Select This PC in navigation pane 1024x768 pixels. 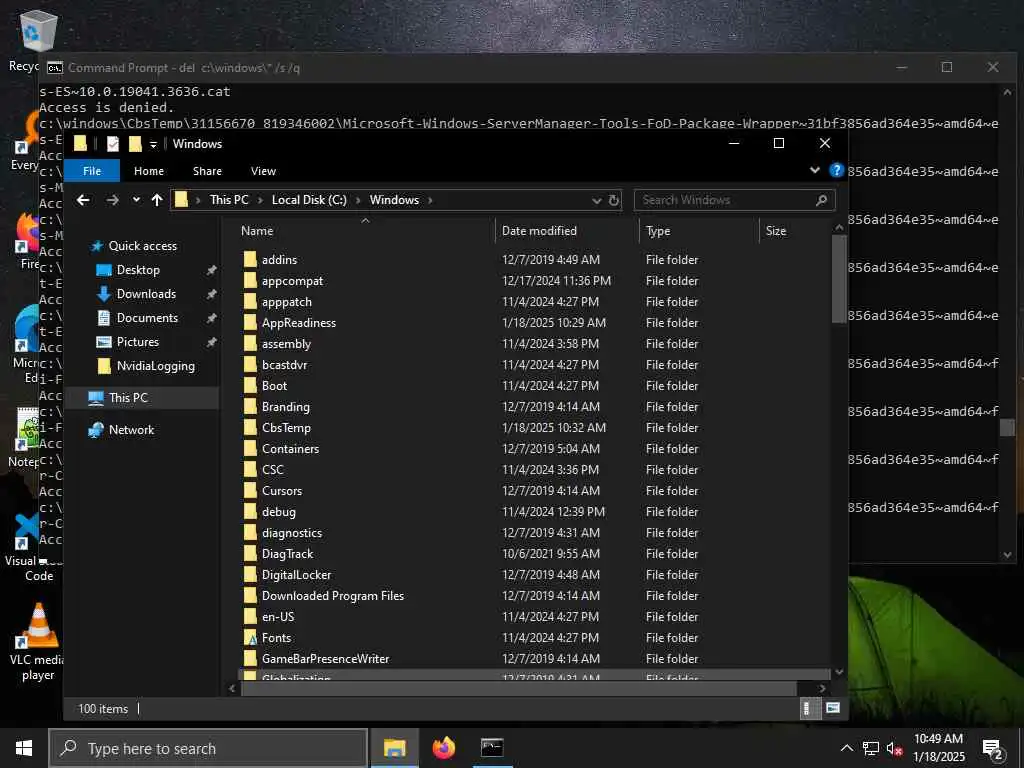tap(128, 397)
